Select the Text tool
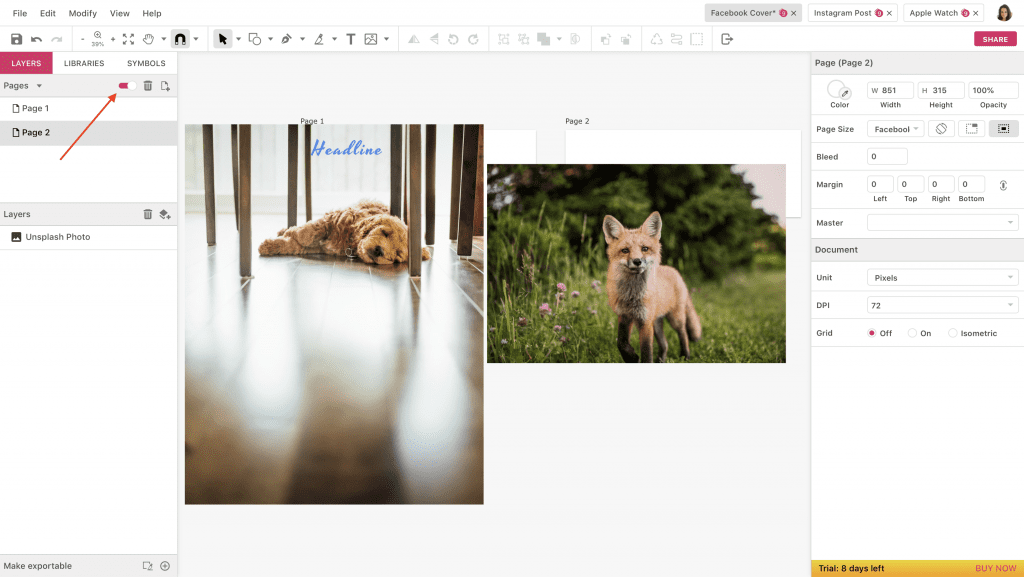 [349, 39]
